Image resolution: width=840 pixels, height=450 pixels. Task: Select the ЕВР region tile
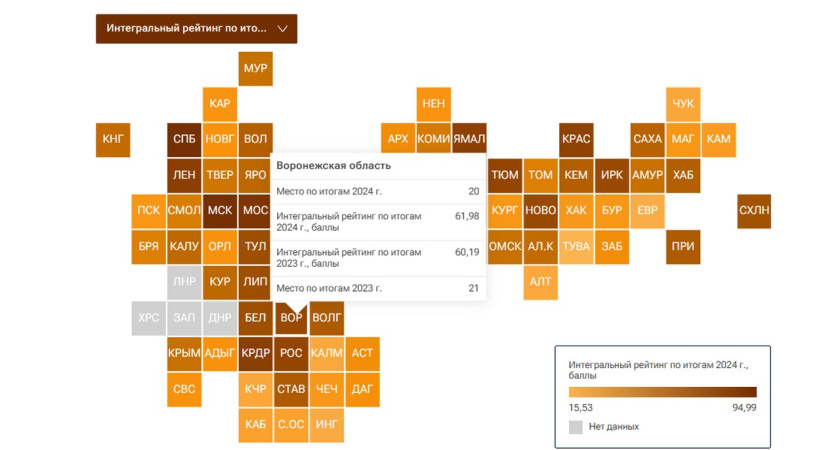coord(647,210)
